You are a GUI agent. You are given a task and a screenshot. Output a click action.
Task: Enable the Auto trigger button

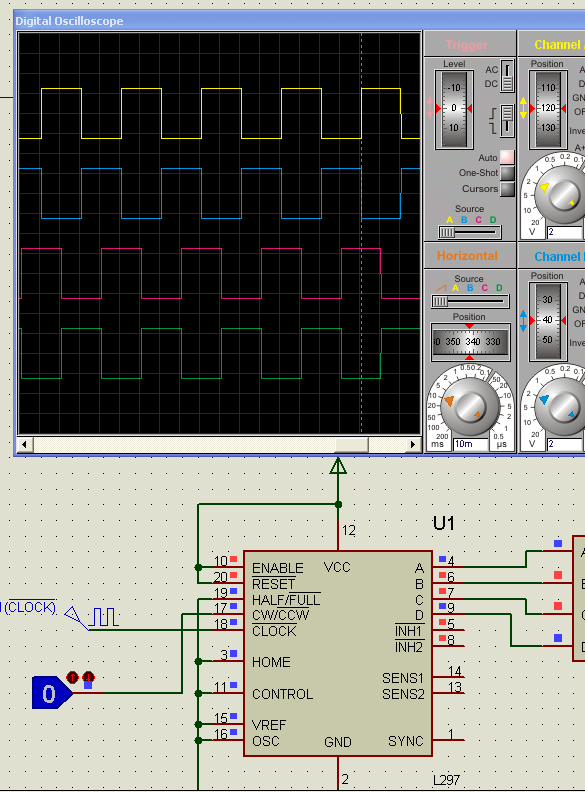pos(507,157)
